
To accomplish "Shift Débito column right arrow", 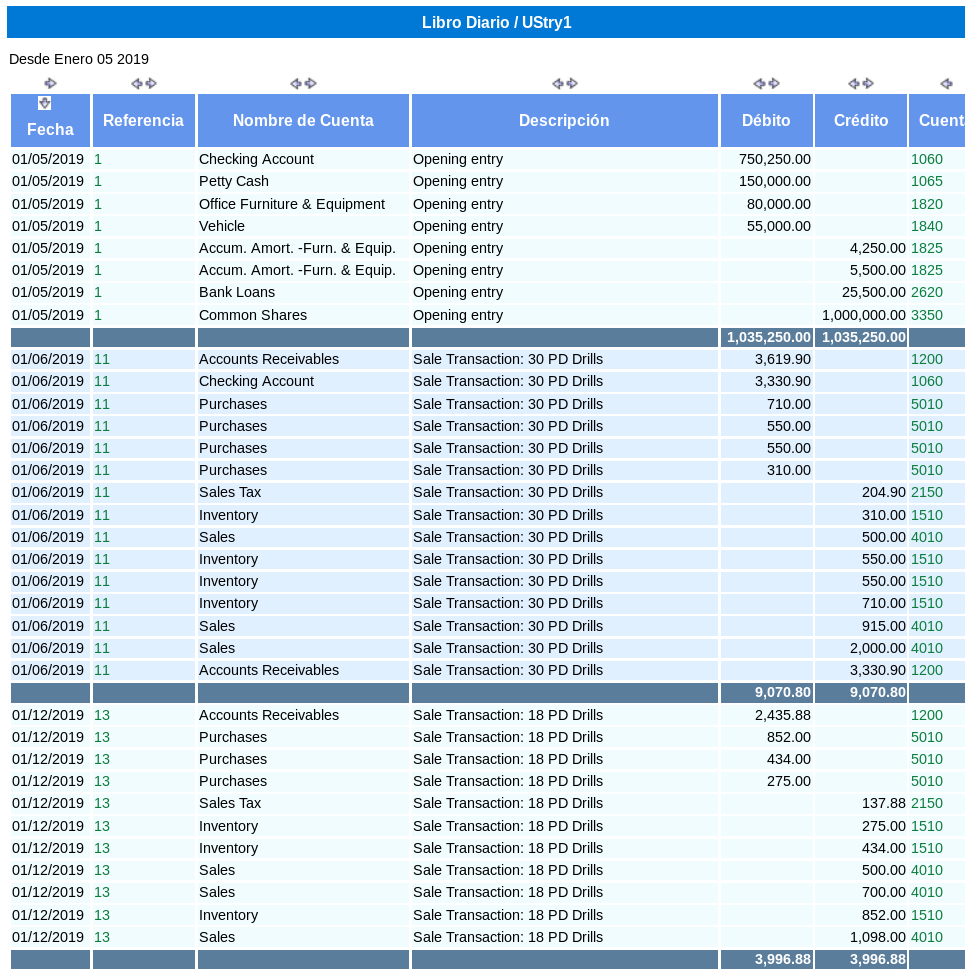I will (773, 83).
